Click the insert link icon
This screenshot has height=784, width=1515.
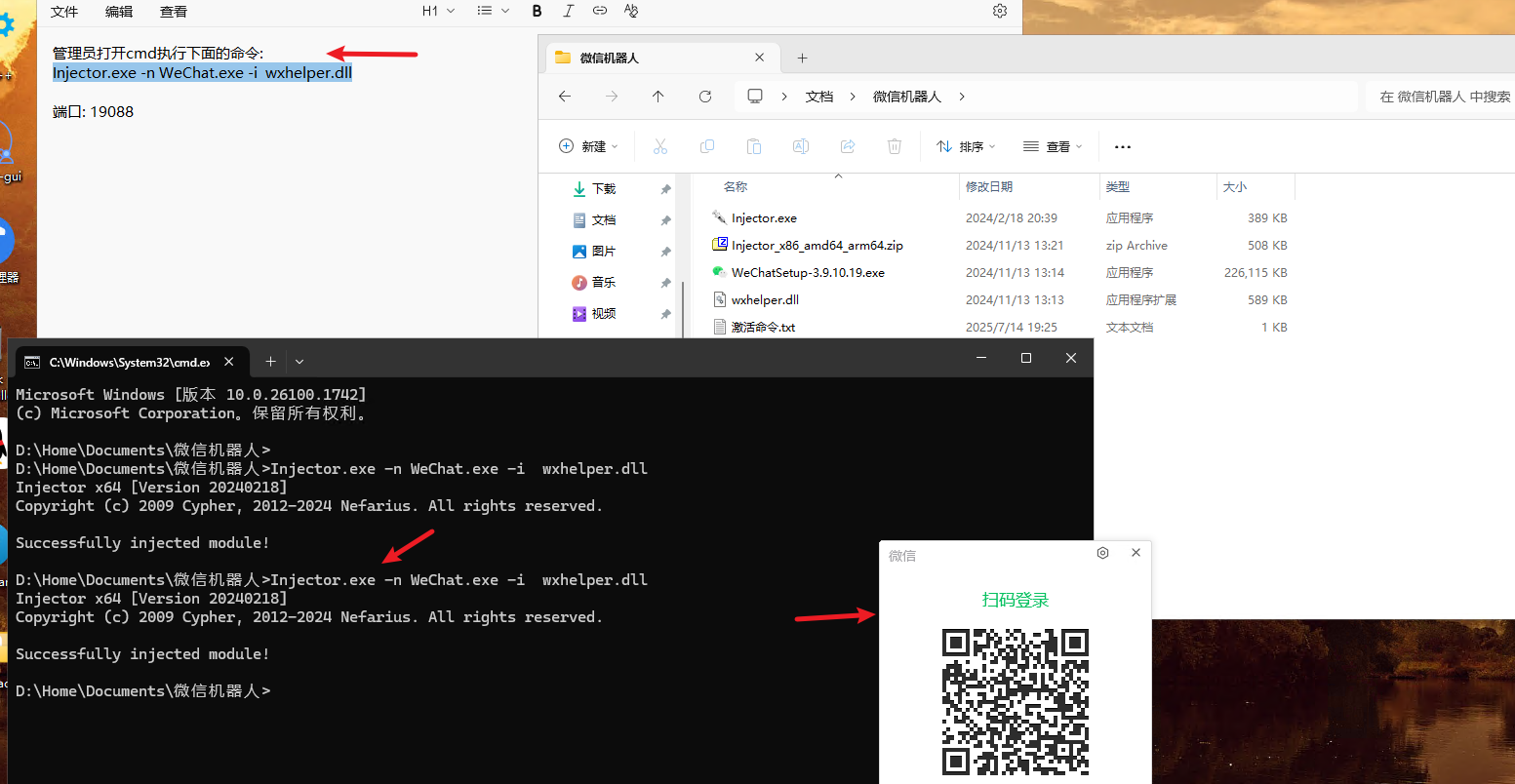coord(600,11)
